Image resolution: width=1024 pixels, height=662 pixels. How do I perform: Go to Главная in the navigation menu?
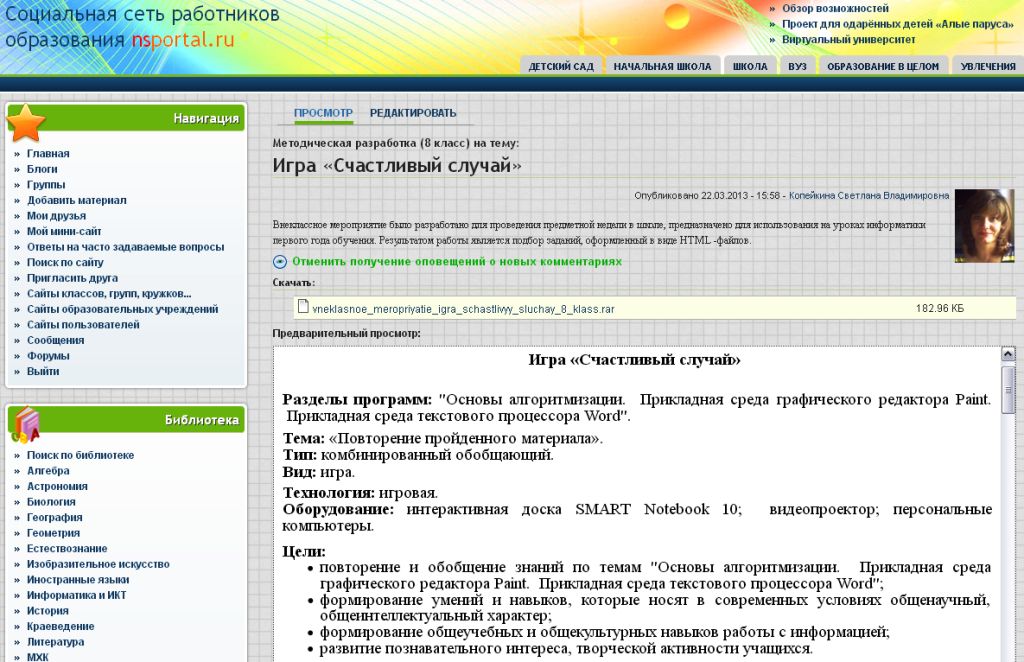(x=48, y=154)
